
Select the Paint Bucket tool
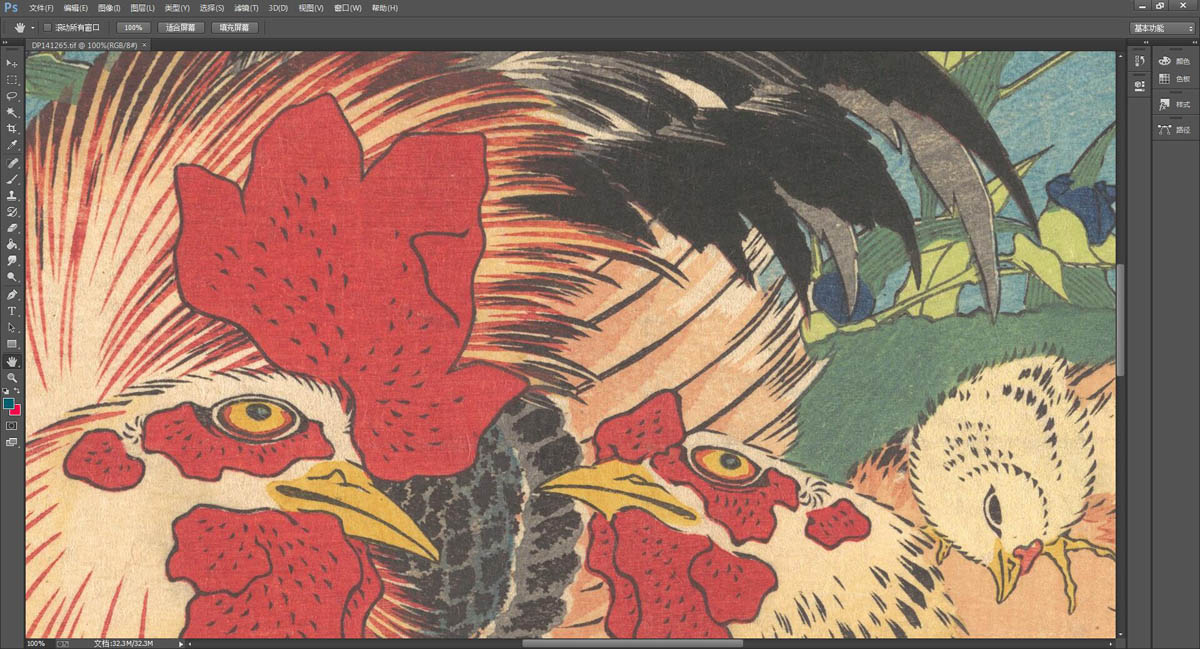tap(12, 244)
